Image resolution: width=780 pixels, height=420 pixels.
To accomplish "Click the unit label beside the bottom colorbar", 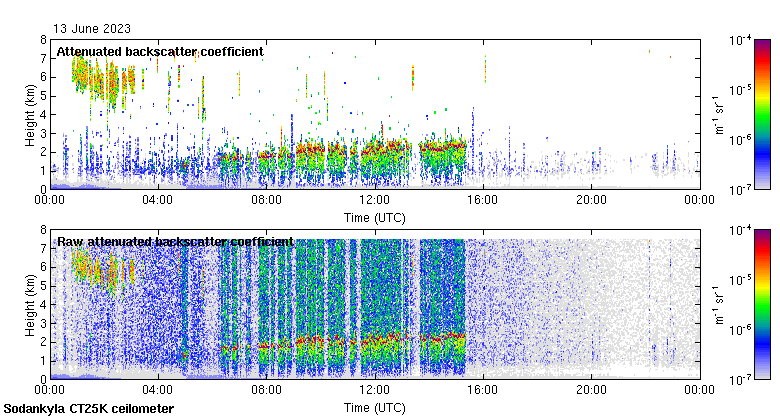I will pyautogui.click(x=720, y=305).
